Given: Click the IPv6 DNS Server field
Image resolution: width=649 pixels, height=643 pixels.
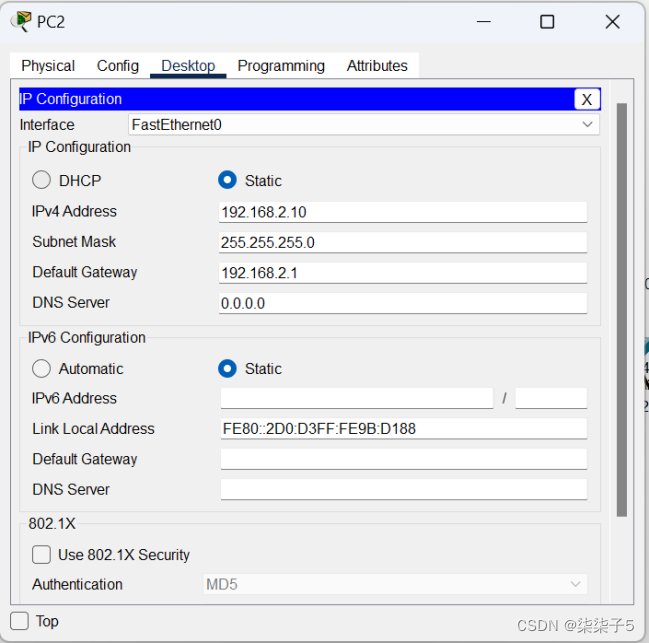Looking at the screenshot, I should click(x=404, y=489).
